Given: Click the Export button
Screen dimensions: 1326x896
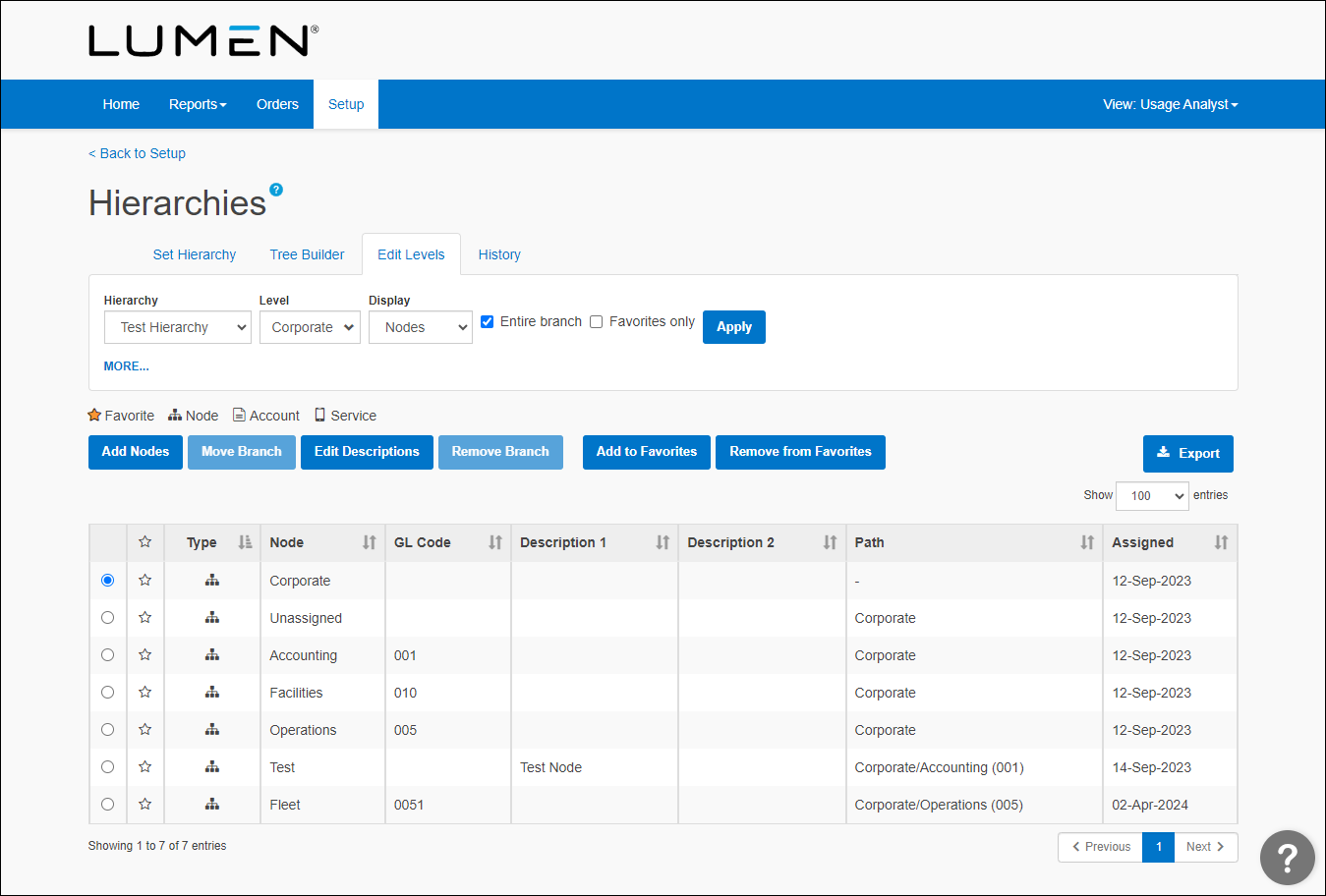Looking at the screenshot, I should tap(1187, 453).
